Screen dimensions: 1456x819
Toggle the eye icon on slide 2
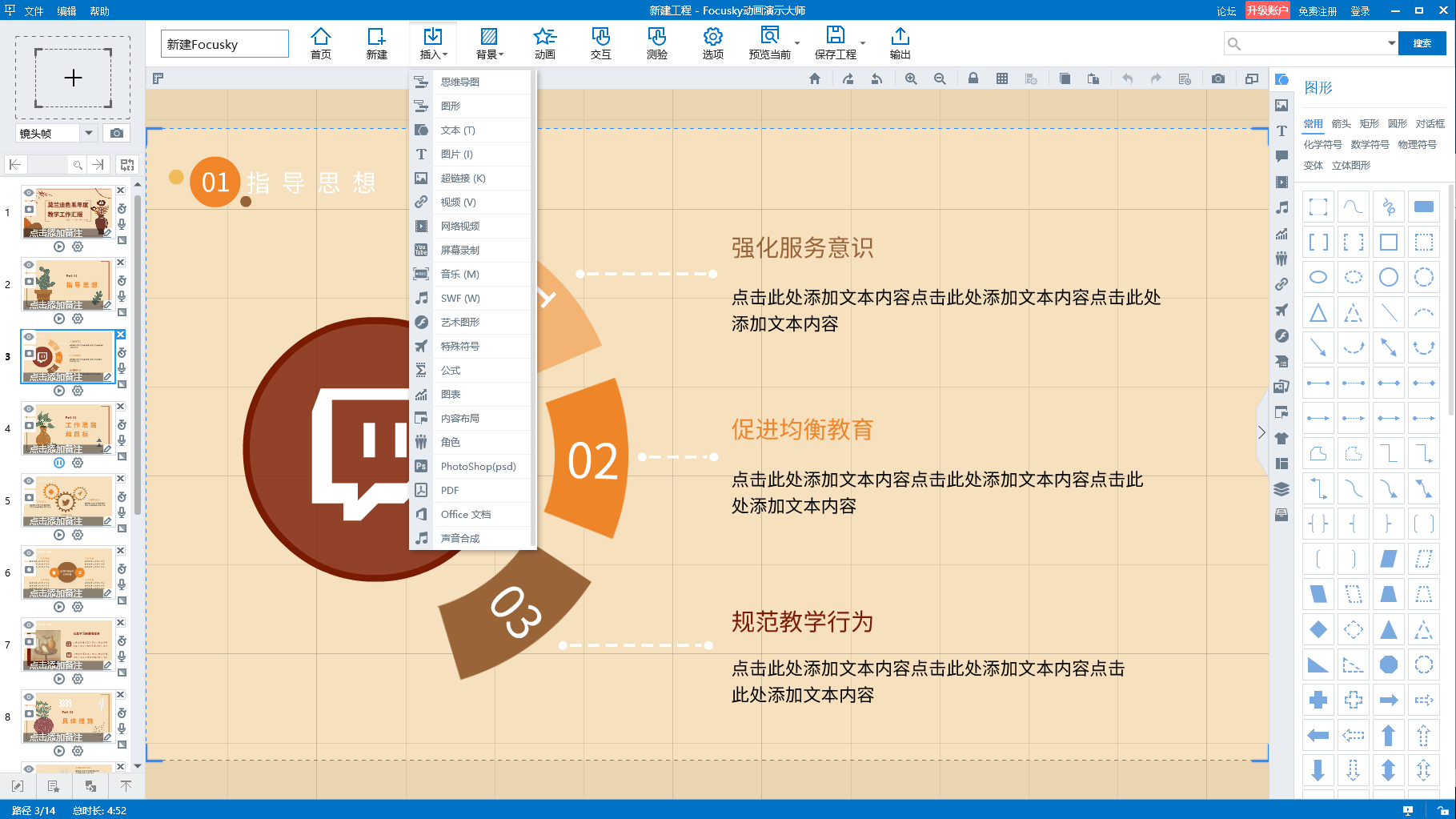[29, 265]
